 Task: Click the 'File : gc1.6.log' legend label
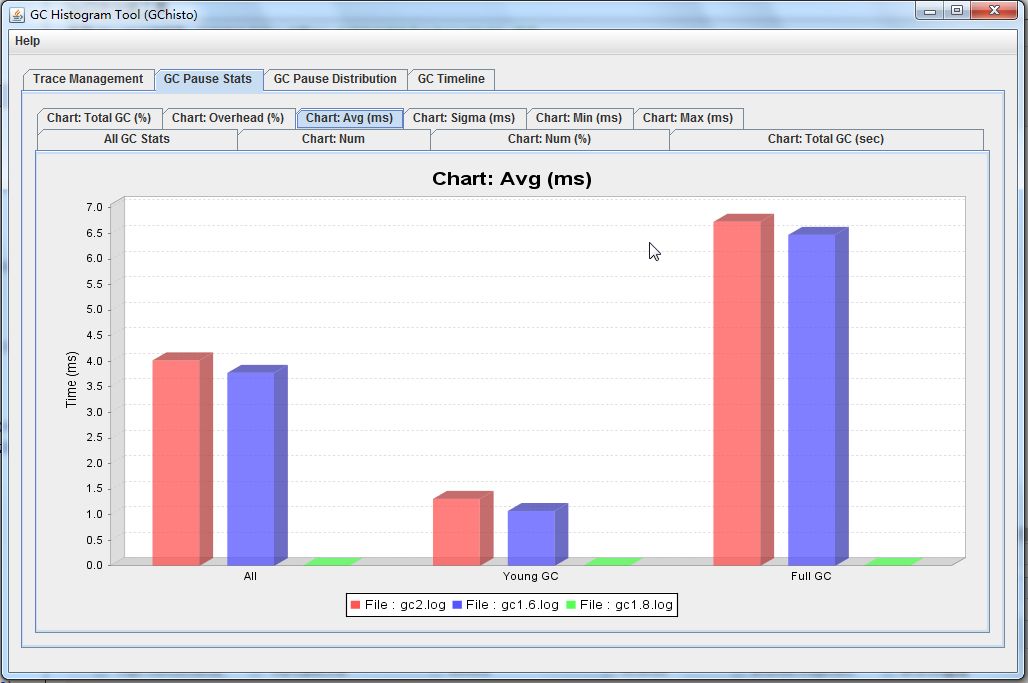(512, 605)
